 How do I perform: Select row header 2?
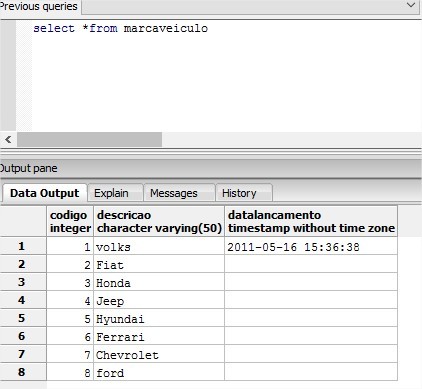23,264
